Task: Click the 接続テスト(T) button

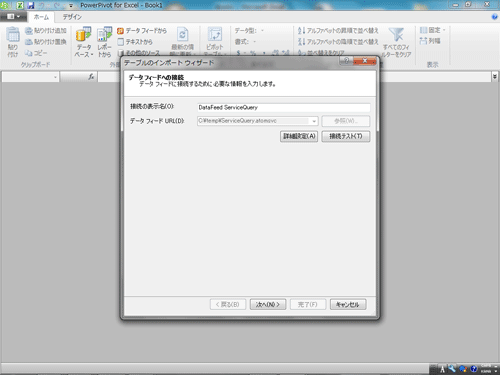Action: coord(346,136)
